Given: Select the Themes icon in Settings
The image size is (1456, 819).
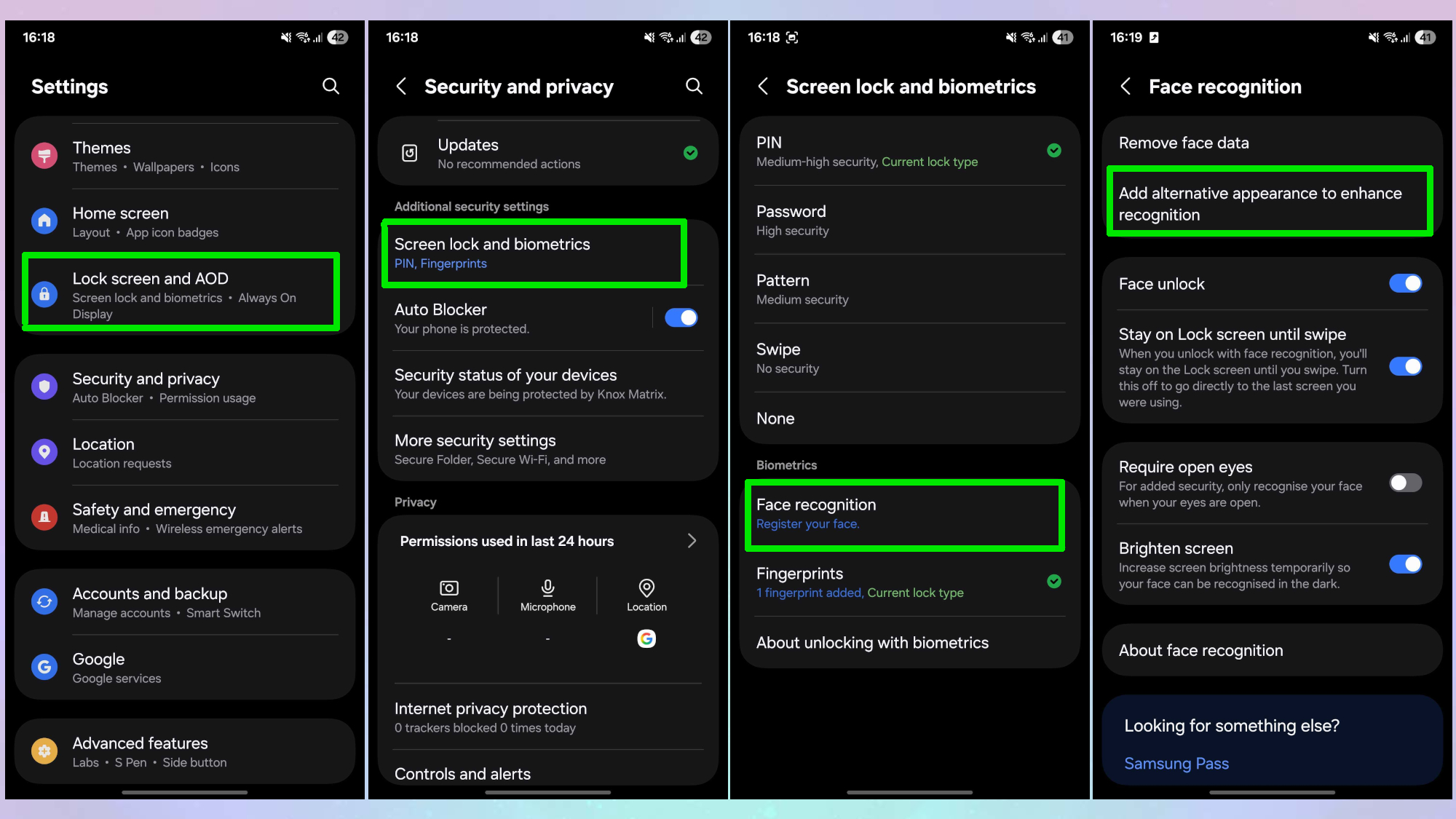Looking at the screenshot, I should click(x=44, y=155).
